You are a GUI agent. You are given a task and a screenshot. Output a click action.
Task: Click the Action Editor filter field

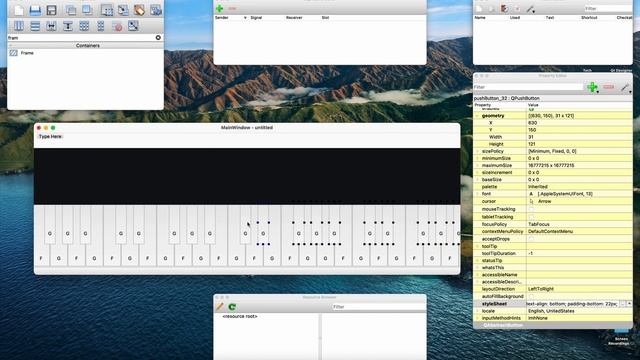pyautogui.click(x=608, y=9)
